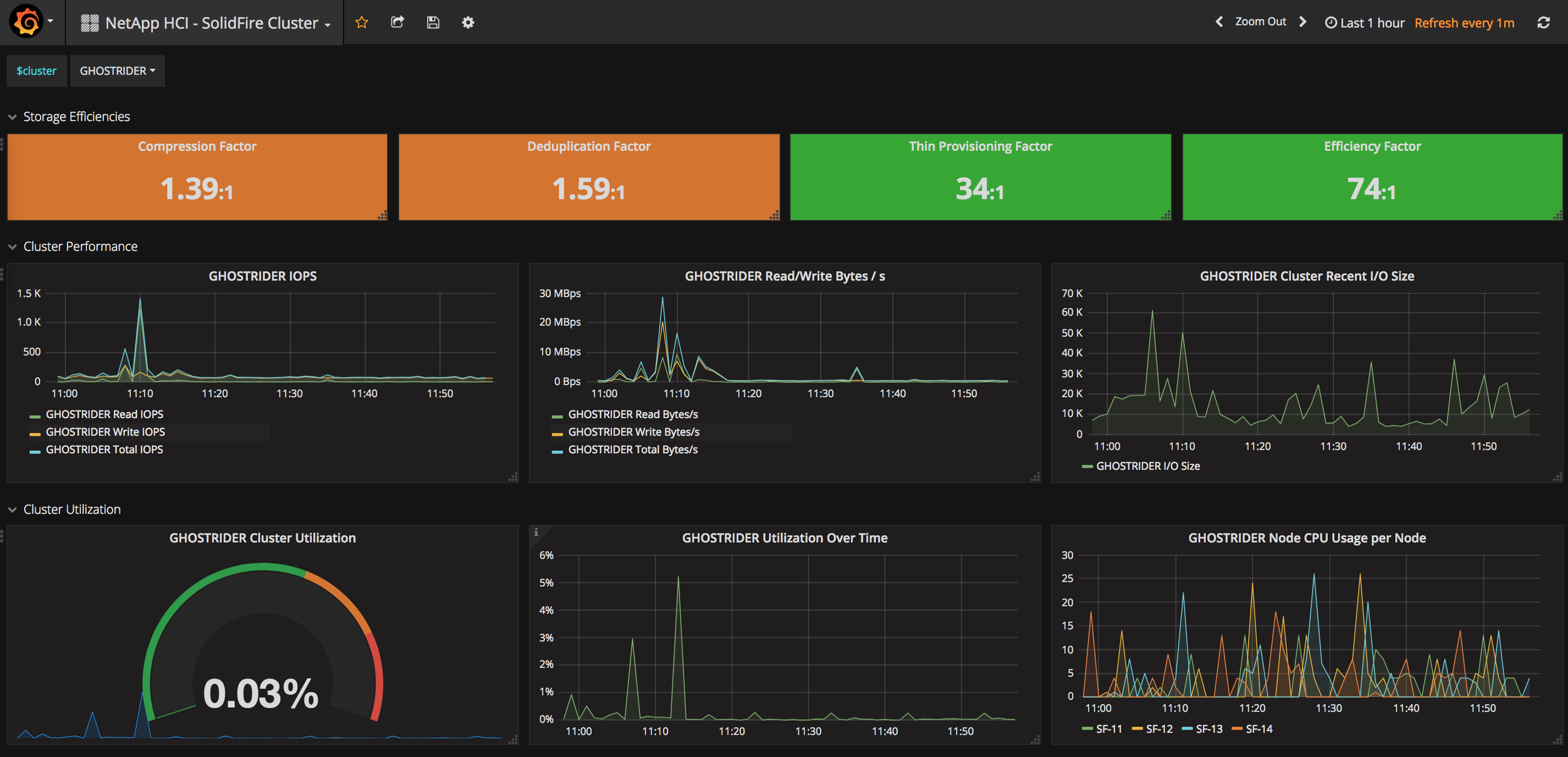Click the Grafana logo icon
Viewport: 1568px width, 757px height.
27,22
